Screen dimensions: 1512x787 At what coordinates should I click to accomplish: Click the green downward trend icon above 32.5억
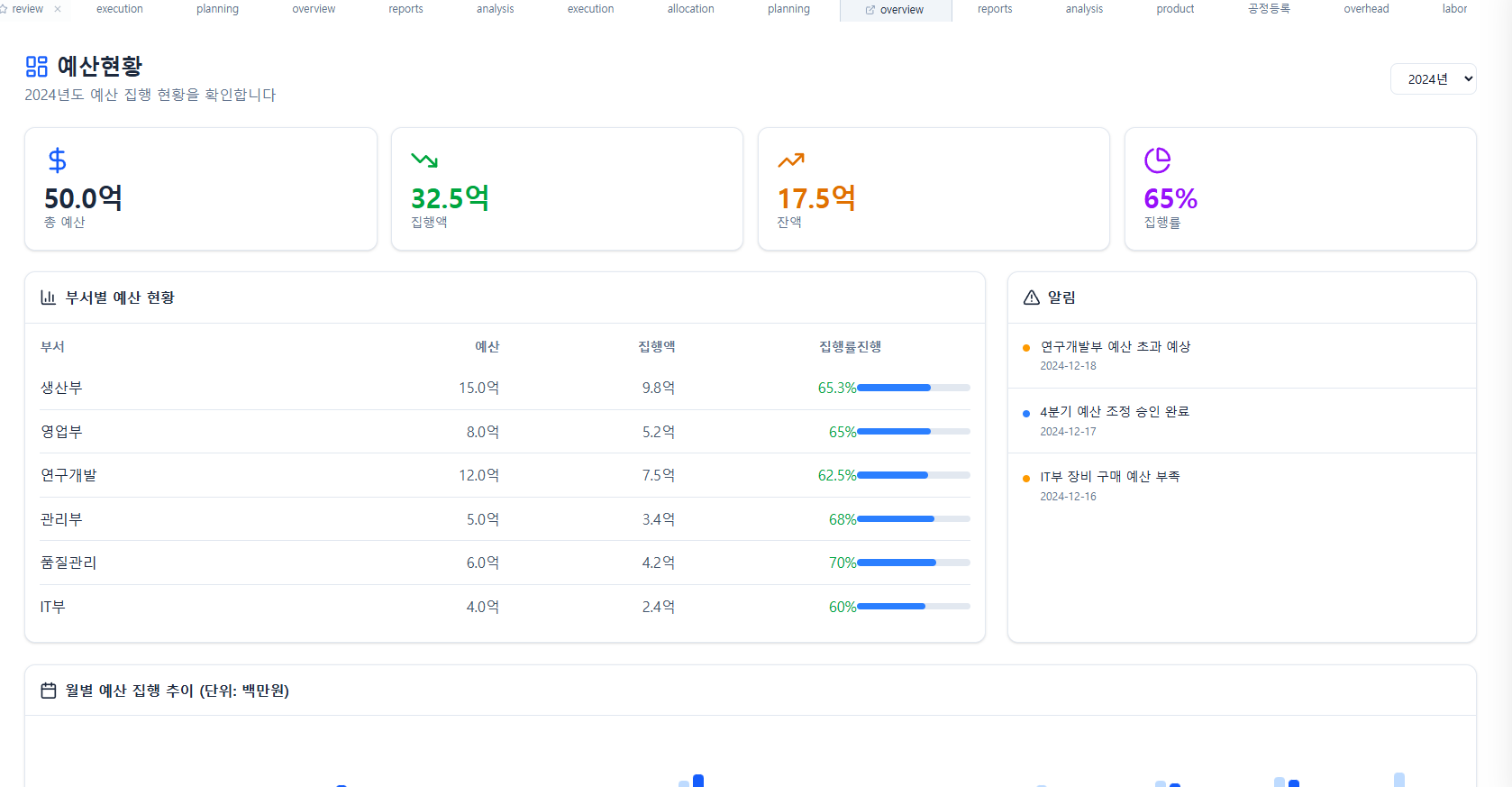(x=424, y=160)
